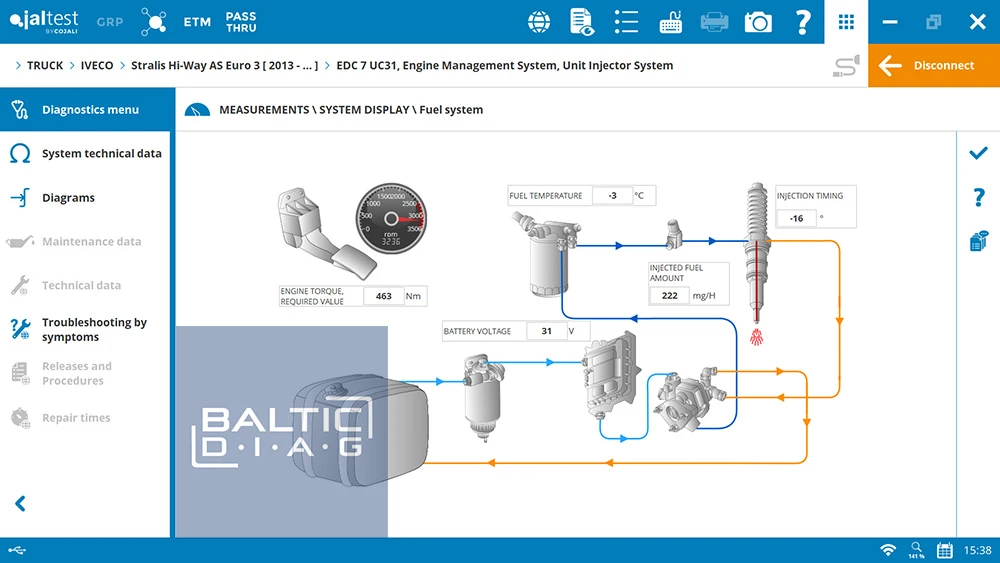Switch to ETM mode
This screenshot has height=563, width=1000.
click(197, 22)
